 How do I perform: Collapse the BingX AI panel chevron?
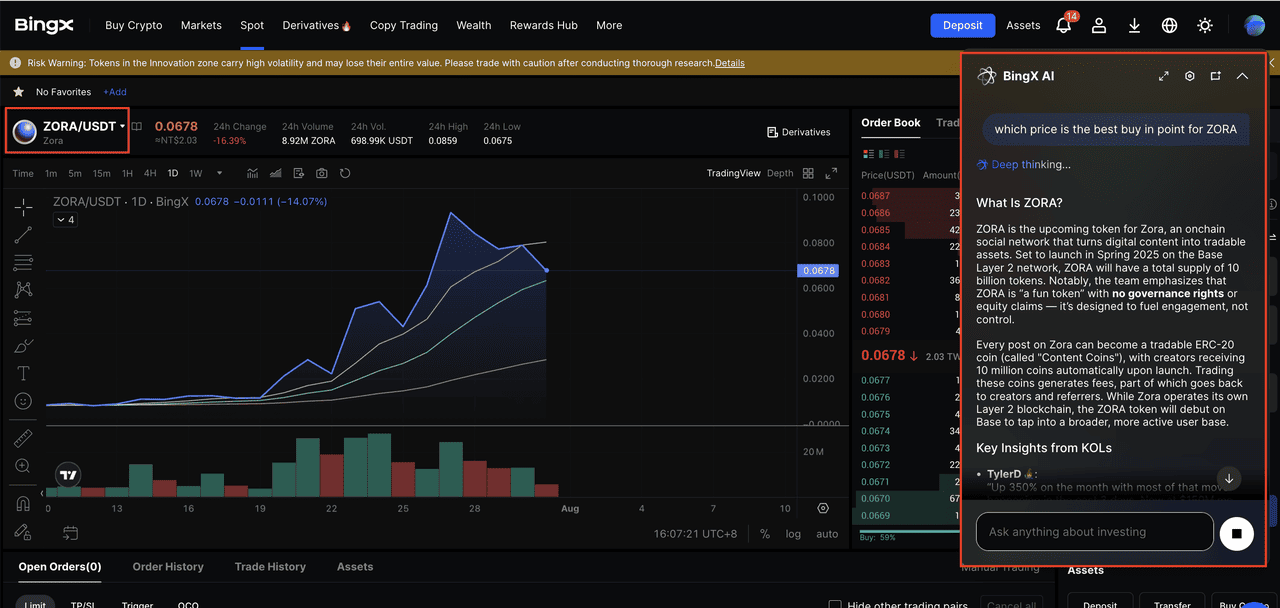click(x=1242, y=76)
